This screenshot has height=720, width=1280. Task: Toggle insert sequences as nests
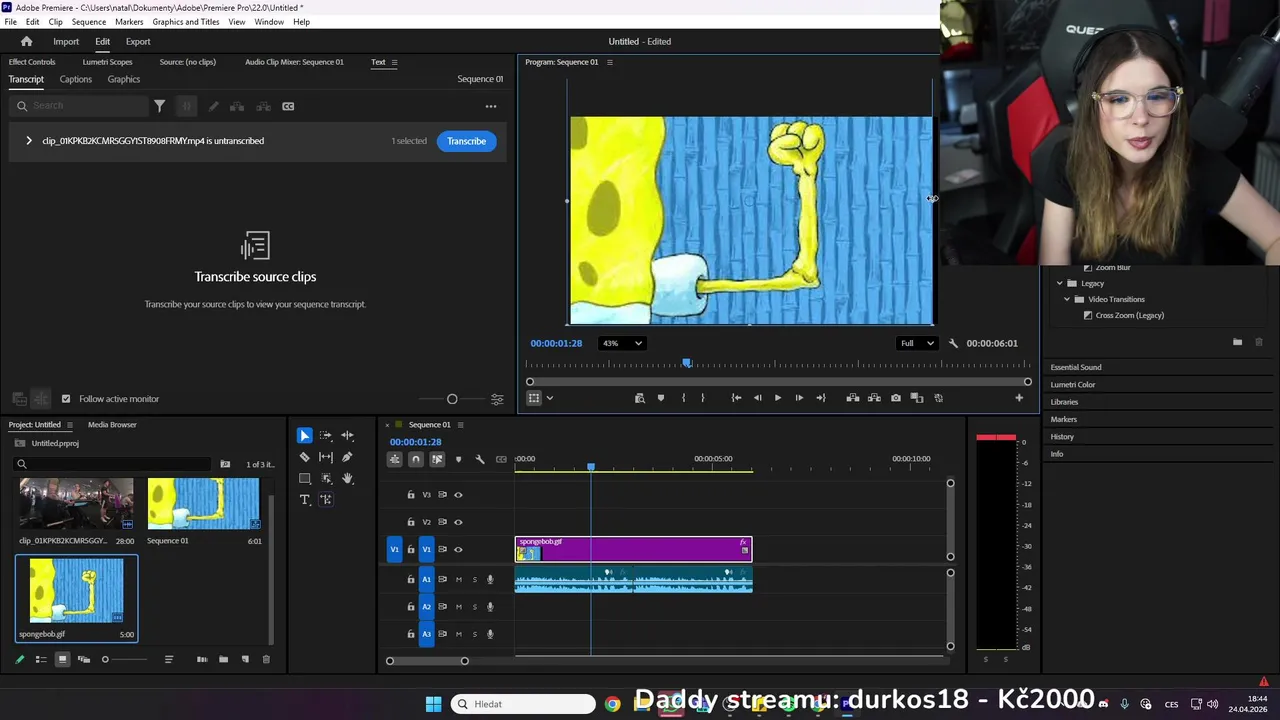(395, 459)
